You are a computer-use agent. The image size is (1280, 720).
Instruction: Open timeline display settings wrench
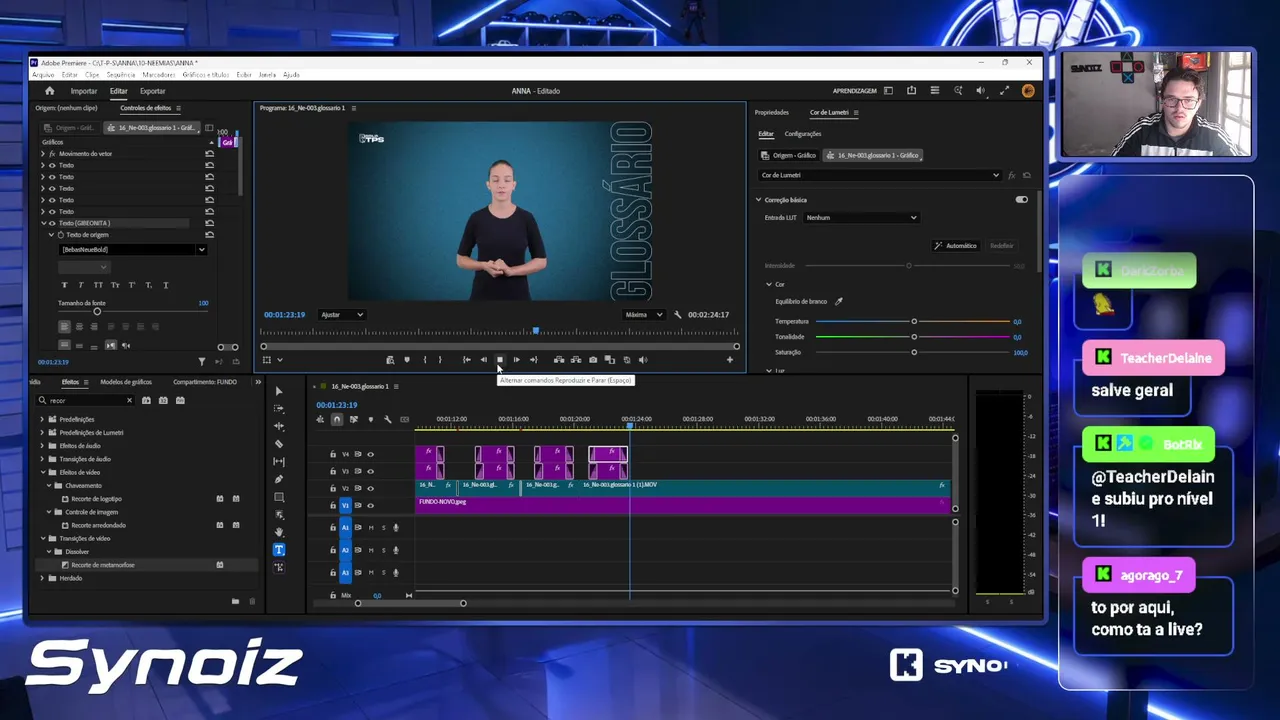pyautogui.click(x=388, y=420)
